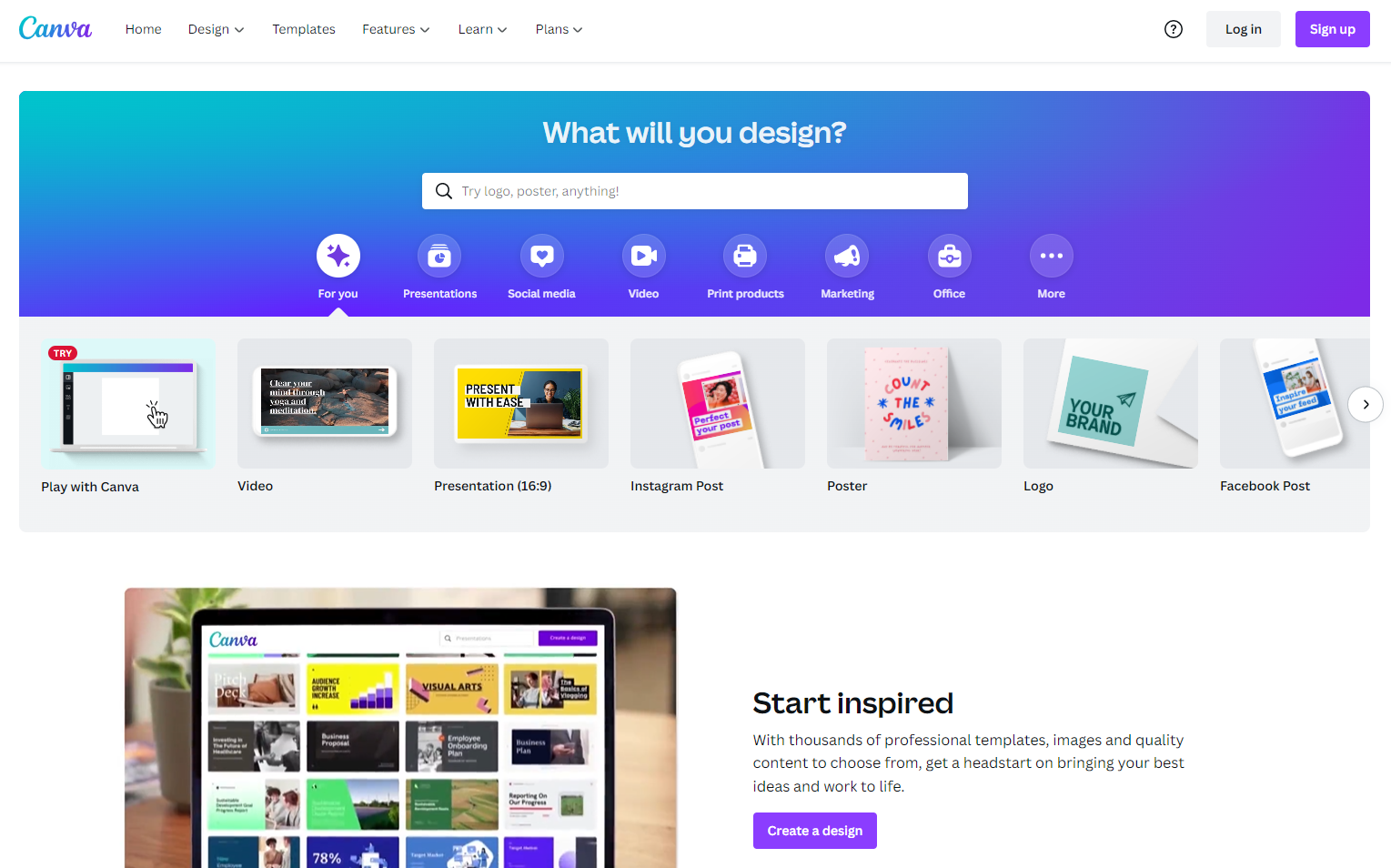Click the Create a design button
This screenshot has width=1391, height=868.
pyautogui.click(x=815, y=831)
